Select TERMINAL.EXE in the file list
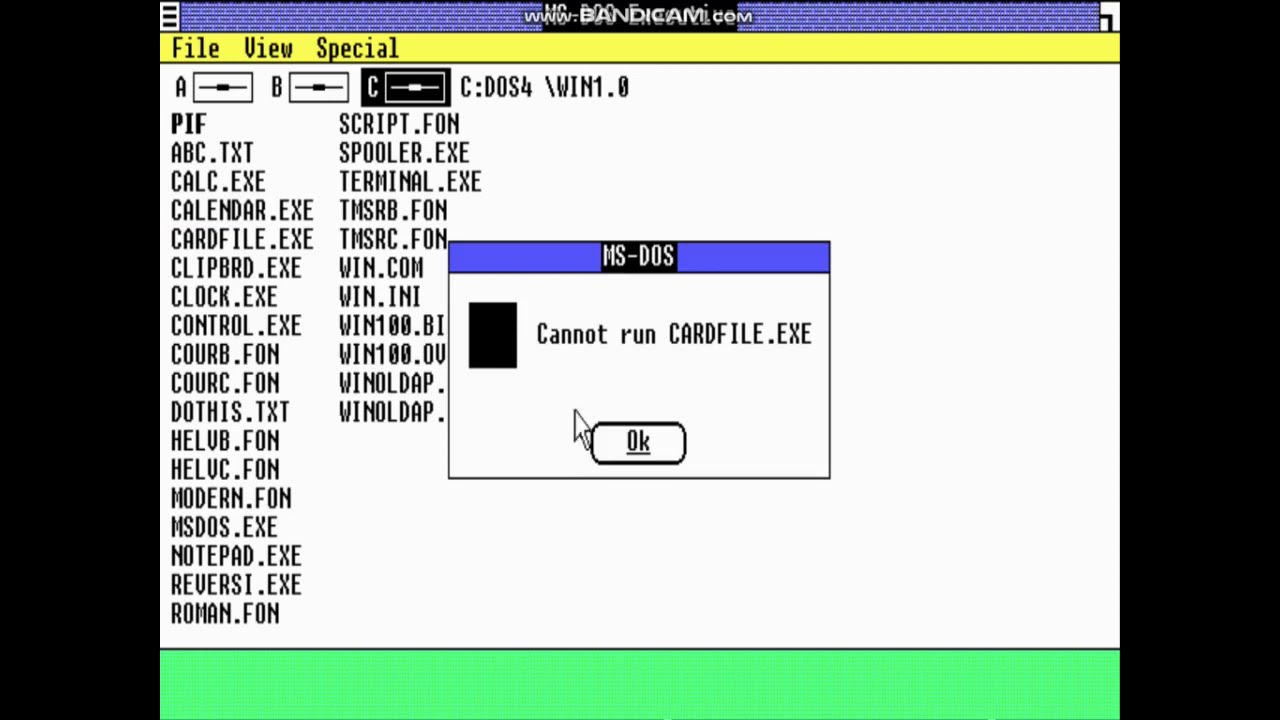1280x720 pixels. click(x=410, y=182)
